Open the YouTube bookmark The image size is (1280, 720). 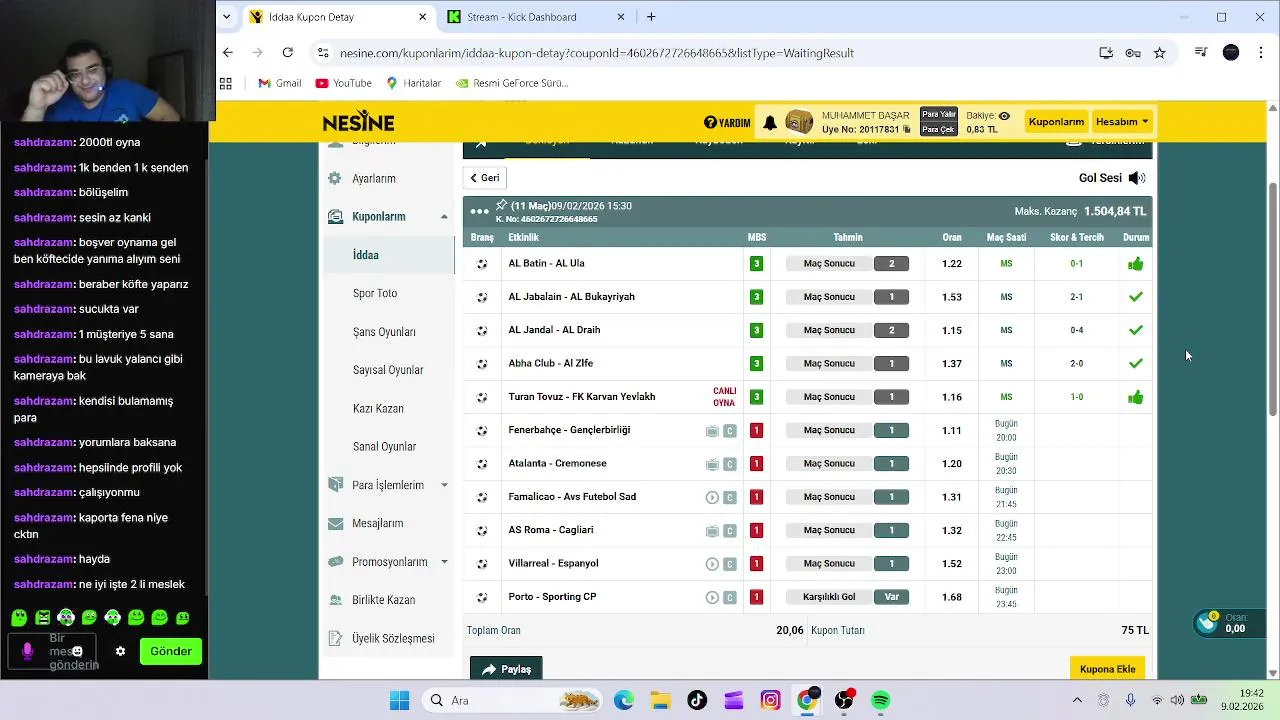coord(343,83)
